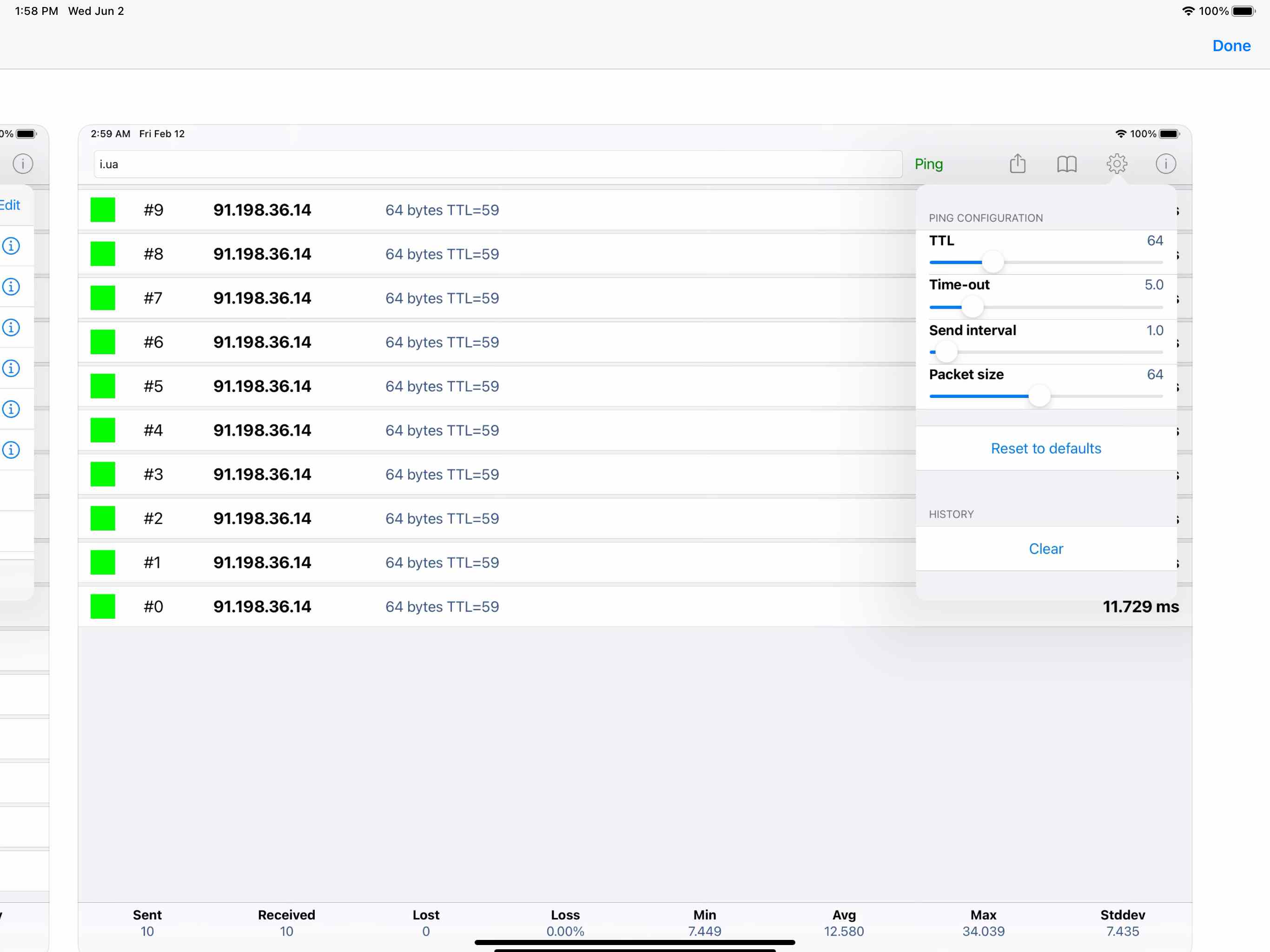Tap Reset to defaults button
Viewport: 1270px width, 952px height.
click(1046, 448)
